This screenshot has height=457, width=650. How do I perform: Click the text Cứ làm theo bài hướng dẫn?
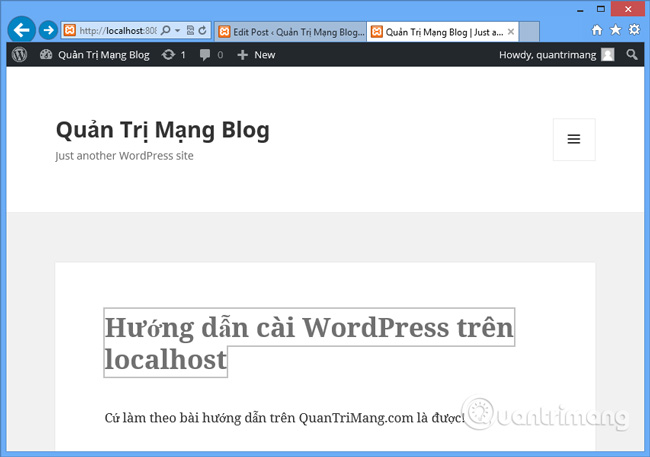pyautogui.click(x=173, y=418)
